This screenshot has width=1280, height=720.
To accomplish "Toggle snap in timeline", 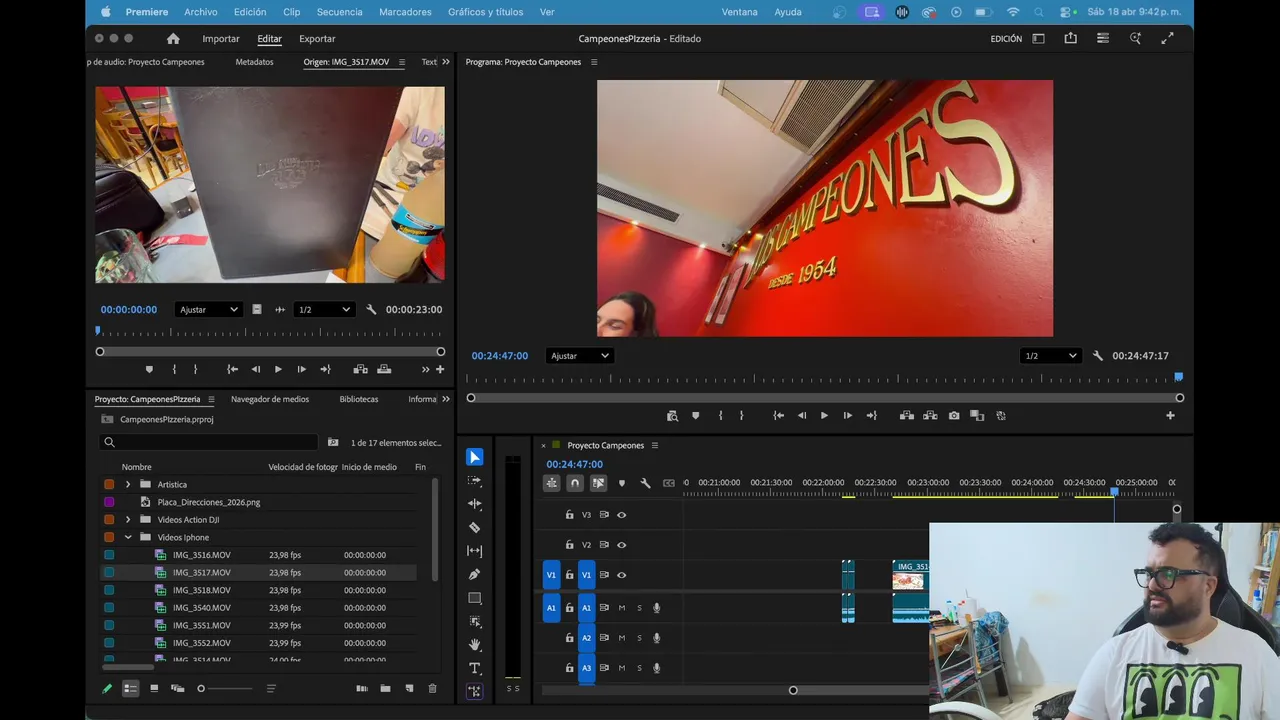I will tap(575, 483).
